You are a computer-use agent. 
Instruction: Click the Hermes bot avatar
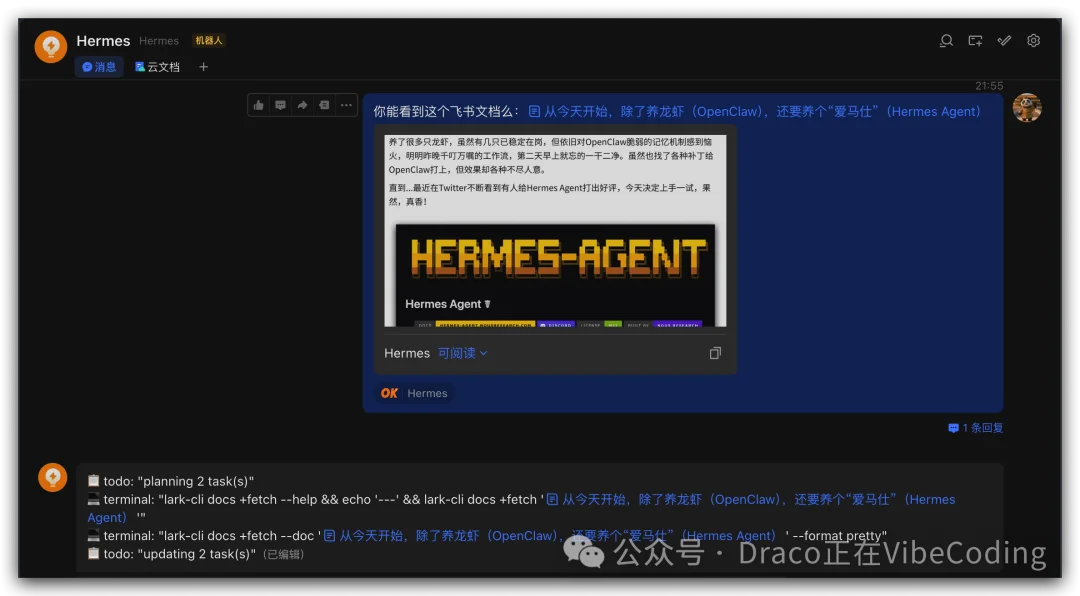(50, 47)
